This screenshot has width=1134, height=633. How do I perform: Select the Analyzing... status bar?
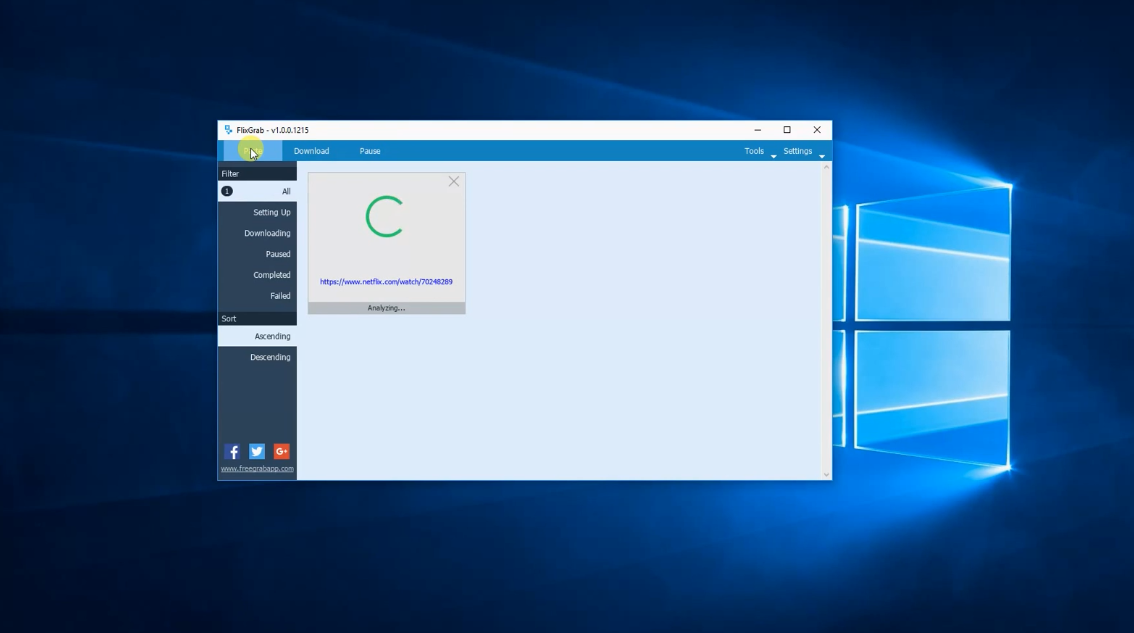[x=386, y=308]
